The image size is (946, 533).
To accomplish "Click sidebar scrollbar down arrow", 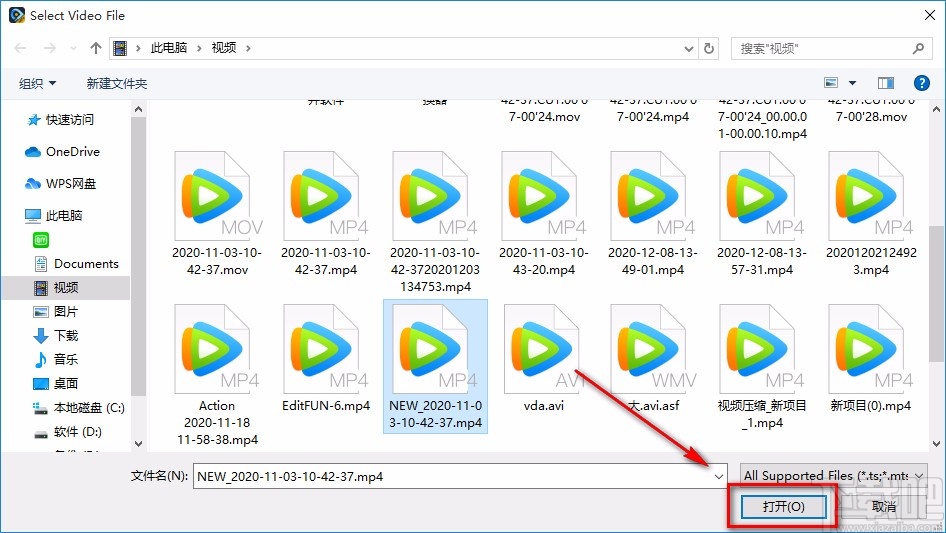I will [x=138, y=444].
